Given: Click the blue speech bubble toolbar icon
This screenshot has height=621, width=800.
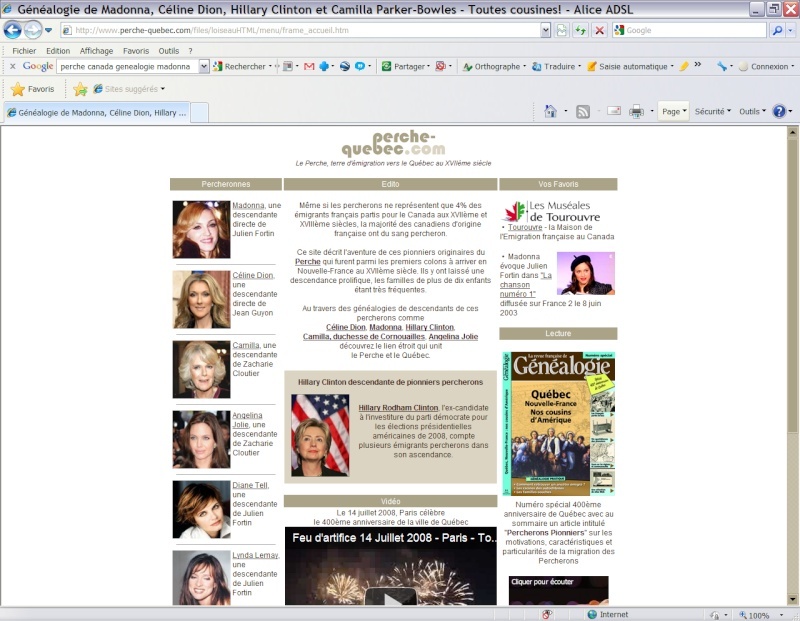Looking at the screenshot, I should [x=360, y=66].
